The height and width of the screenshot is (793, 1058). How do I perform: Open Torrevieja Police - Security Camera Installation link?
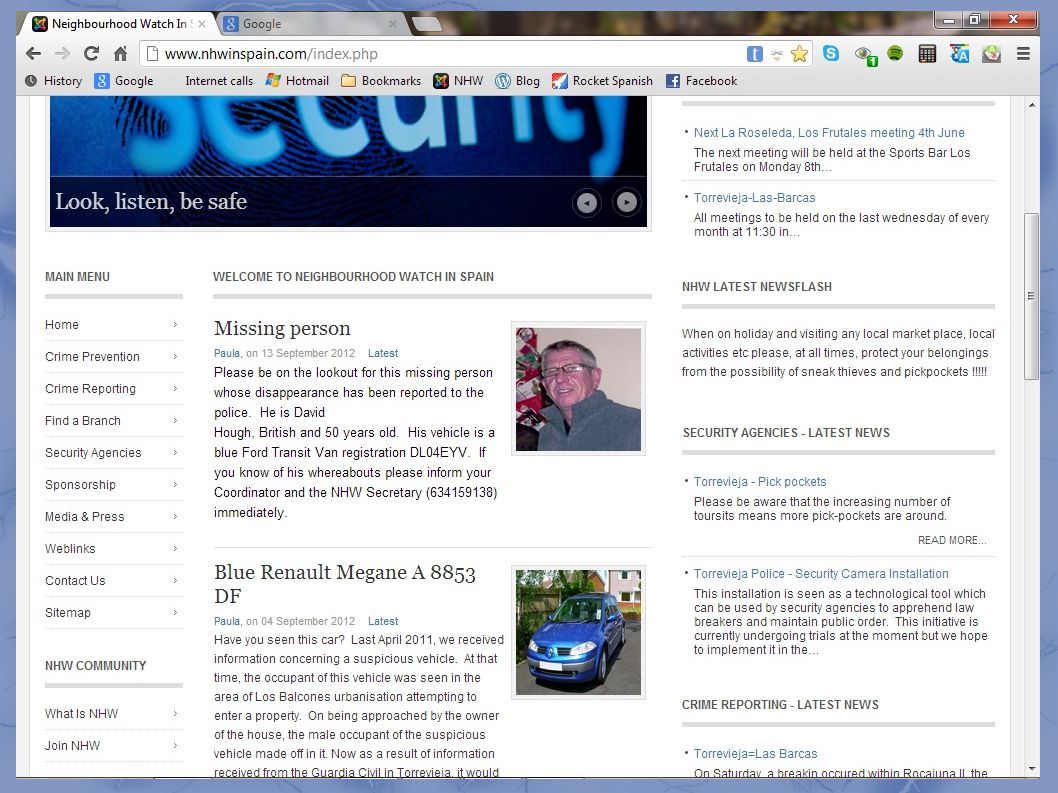[821, 574]
